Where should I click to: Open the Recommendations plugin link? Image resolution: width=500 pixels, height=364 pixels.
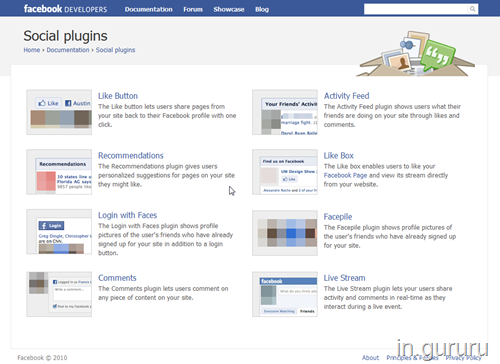131,156
